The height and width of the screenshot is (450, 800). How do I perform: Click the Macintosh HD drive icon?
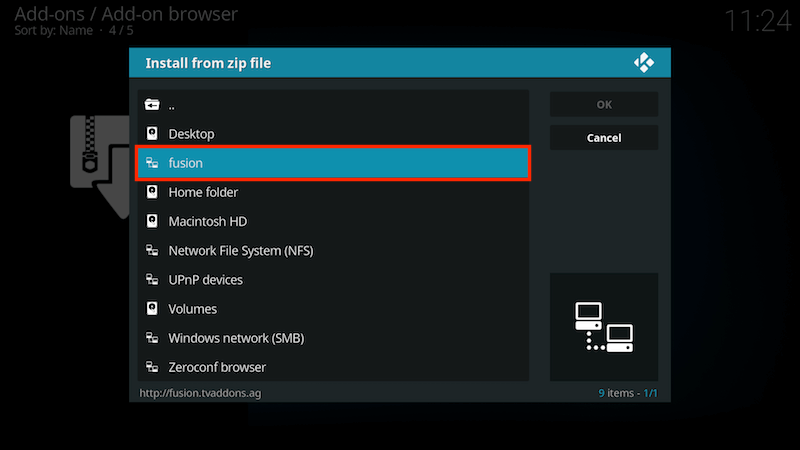(x=152, y=221)
